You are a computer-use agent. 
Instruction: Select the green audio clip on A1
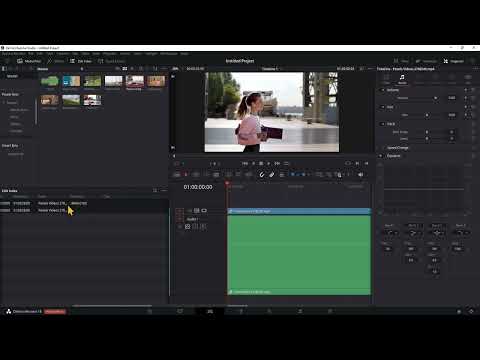(299, 255)
